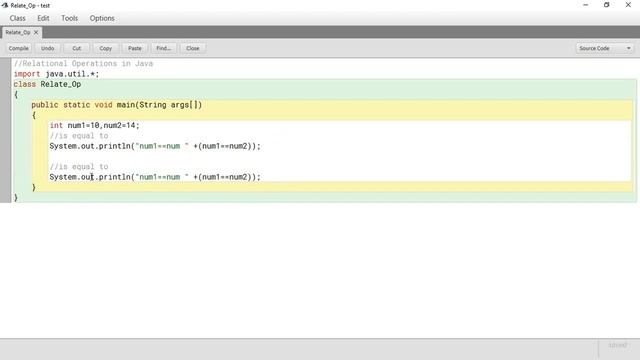Click the Paste button
Viewport: 640px width, 360px height.
click(135, 48)
